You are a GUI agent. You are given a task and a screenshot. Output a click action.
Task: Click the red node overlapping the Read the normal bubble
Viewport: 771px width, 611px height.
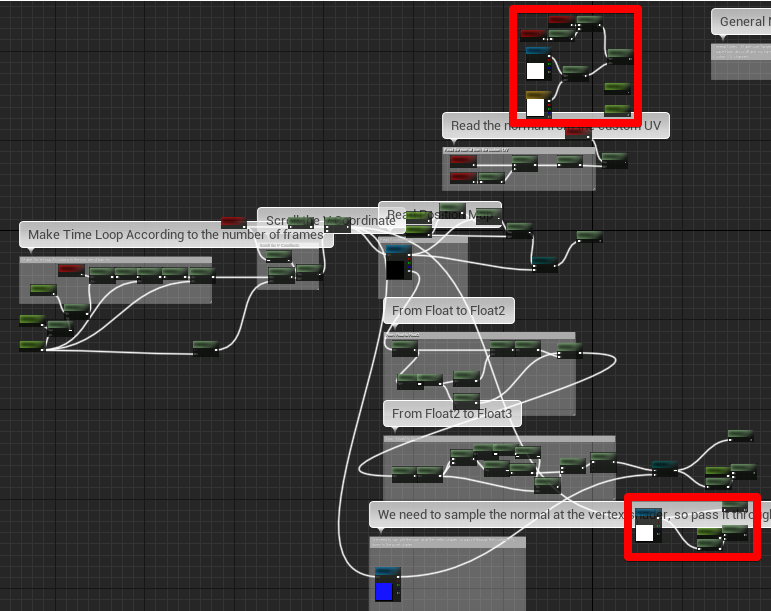click(578, 132)
